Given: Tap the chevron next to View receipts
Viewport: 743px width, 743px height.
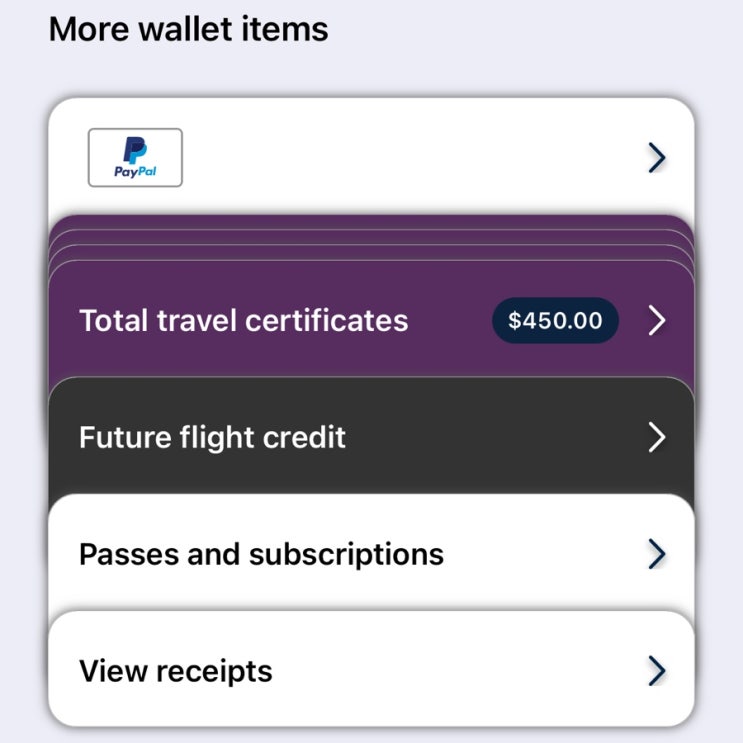Looking at the screenshot, I should (x=656, y=670).
